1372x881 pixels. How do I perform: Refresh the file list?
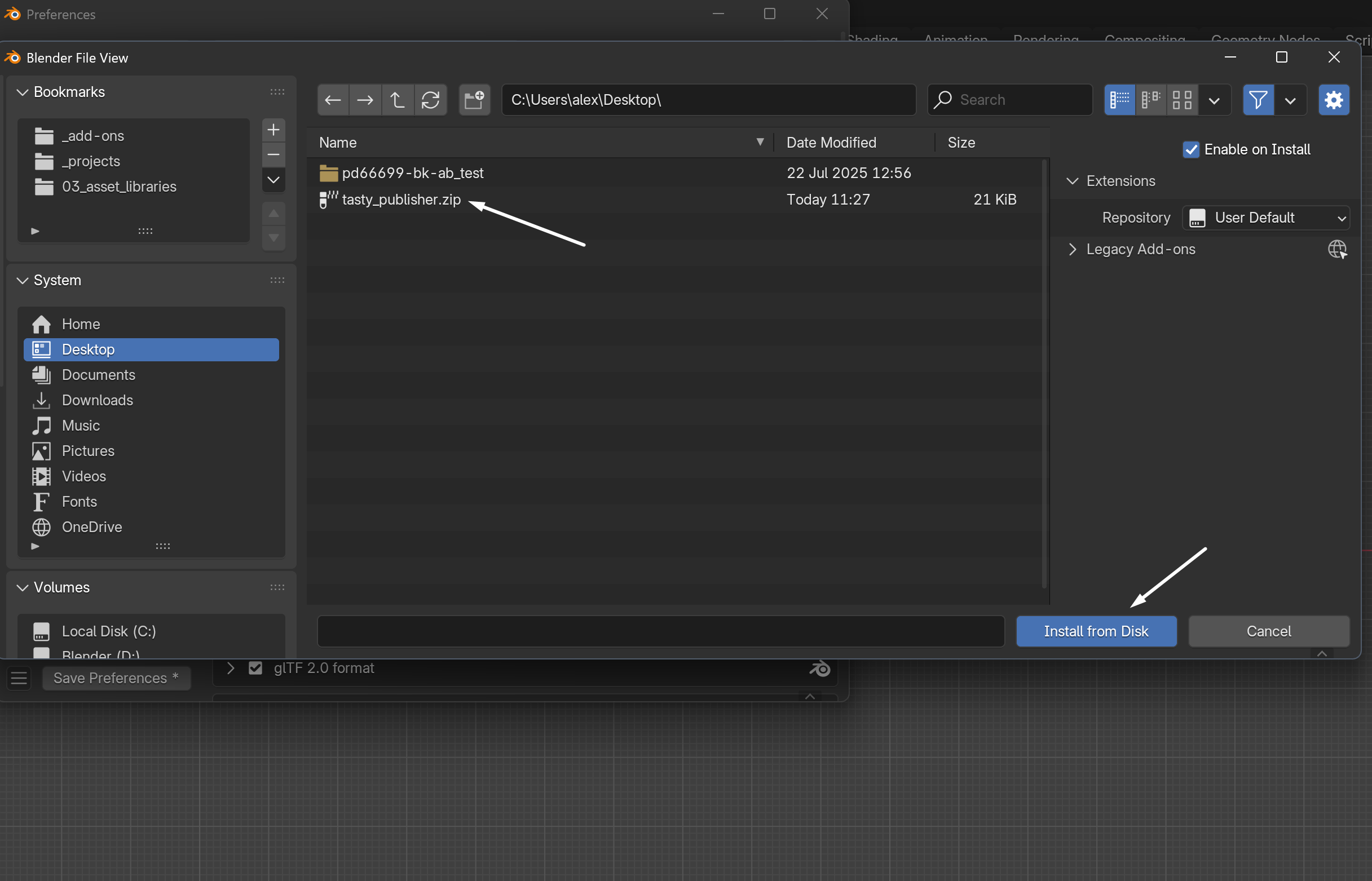(x=430, y=100)
